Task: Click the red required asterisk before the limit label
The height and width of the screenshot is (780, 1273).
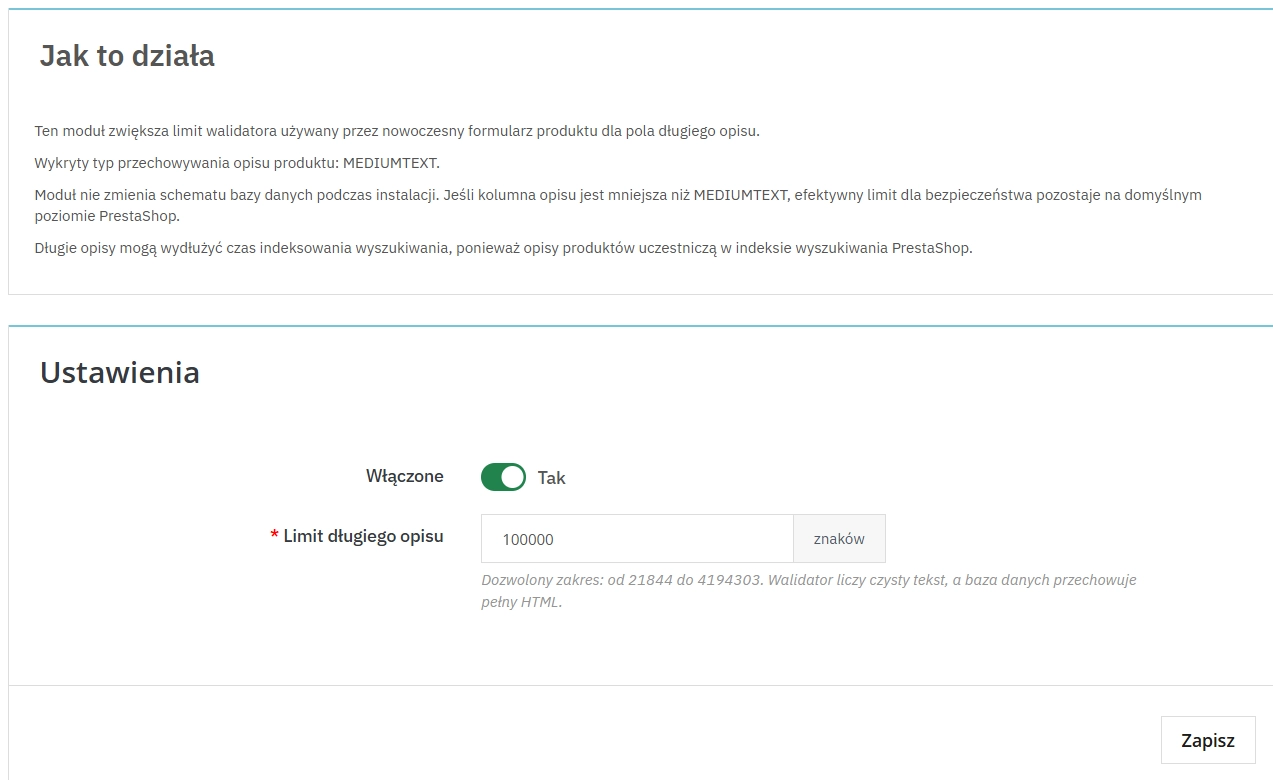Action: tap(274, 536)
